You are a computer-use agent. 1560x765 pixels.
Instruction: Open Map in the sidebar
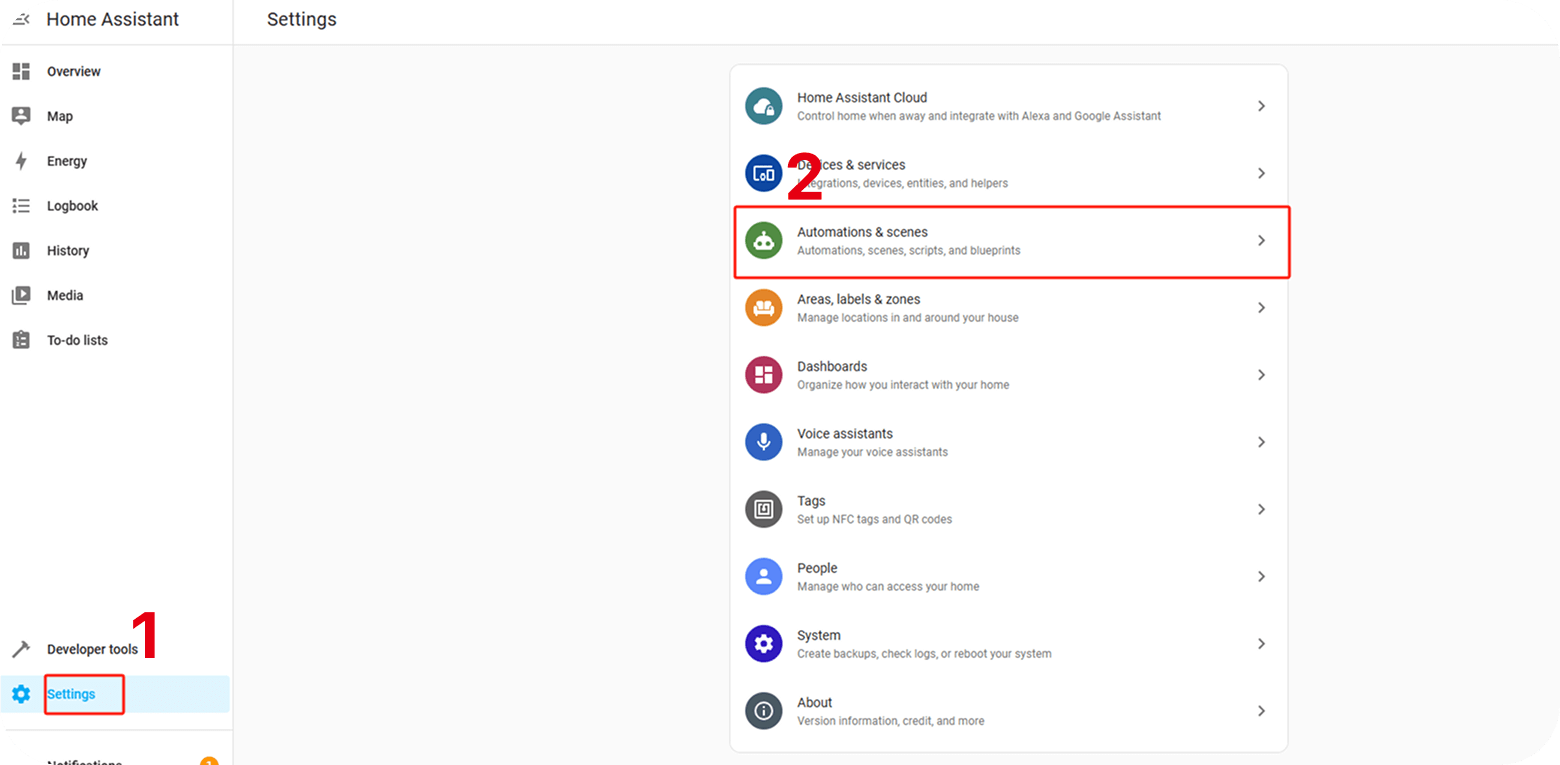pos(115,116)
